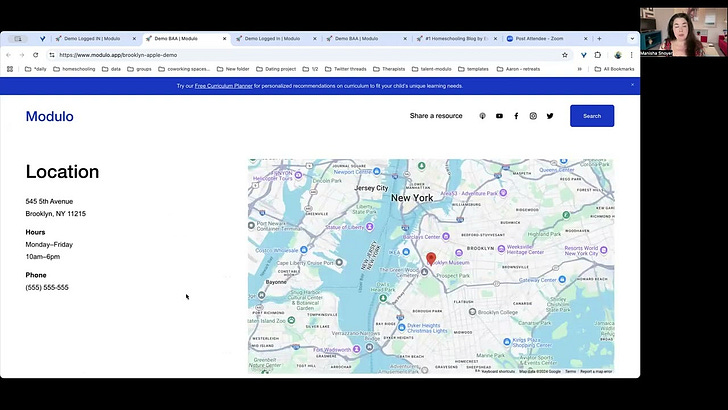728x410 pixels.
Task: Click the browser forward arrow
Action: 22,55
